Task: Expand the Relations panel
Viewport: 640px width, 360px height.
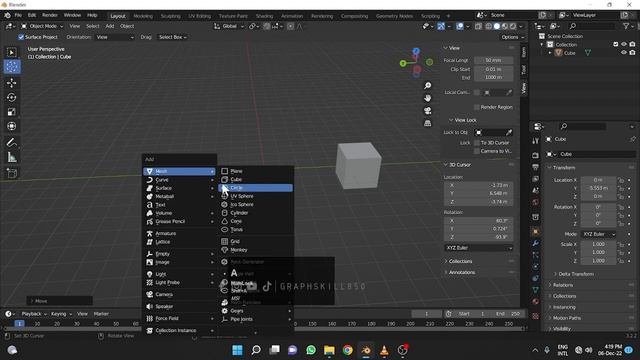Action: 562,285
